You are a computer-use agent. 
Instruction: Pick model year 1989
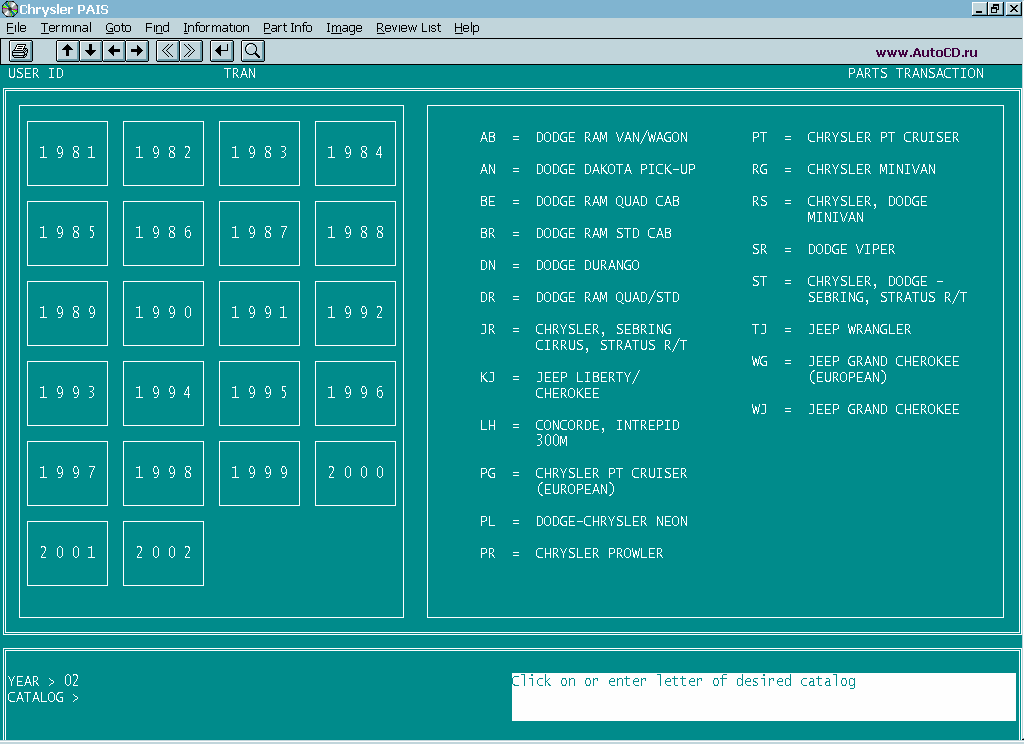coord(67,313)
